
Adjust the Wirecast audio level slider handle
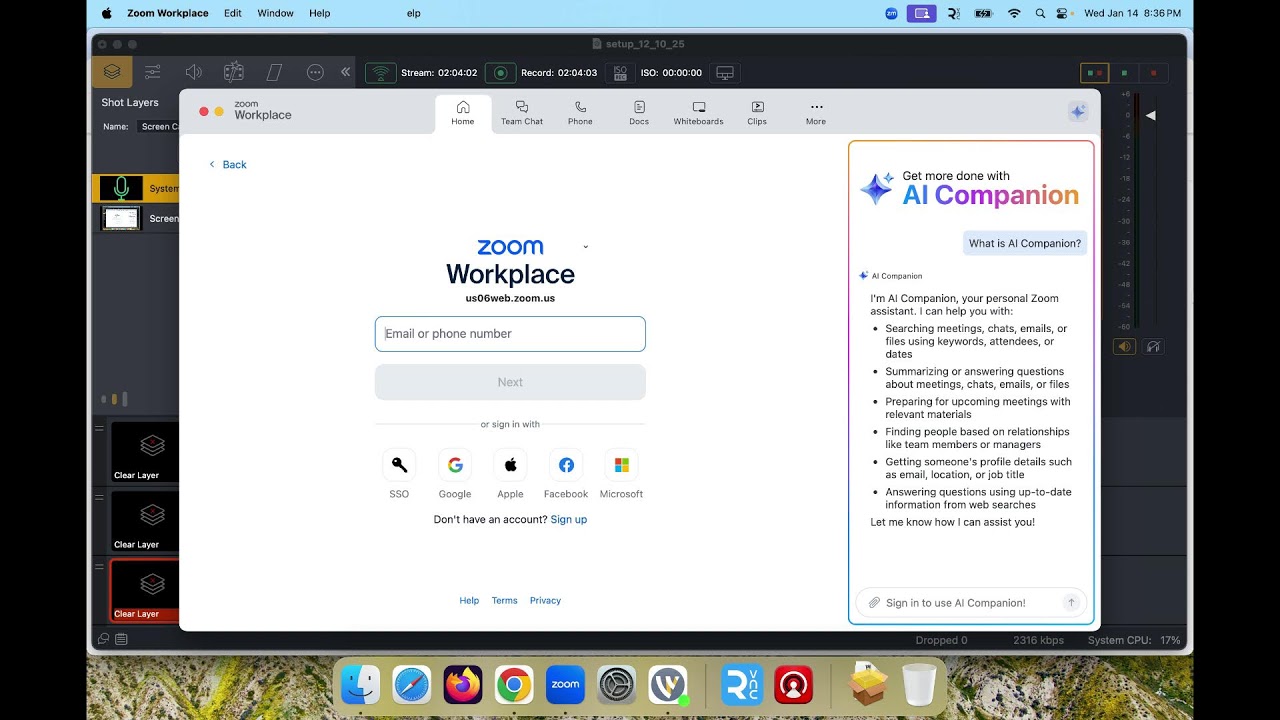click(1150, 116)
